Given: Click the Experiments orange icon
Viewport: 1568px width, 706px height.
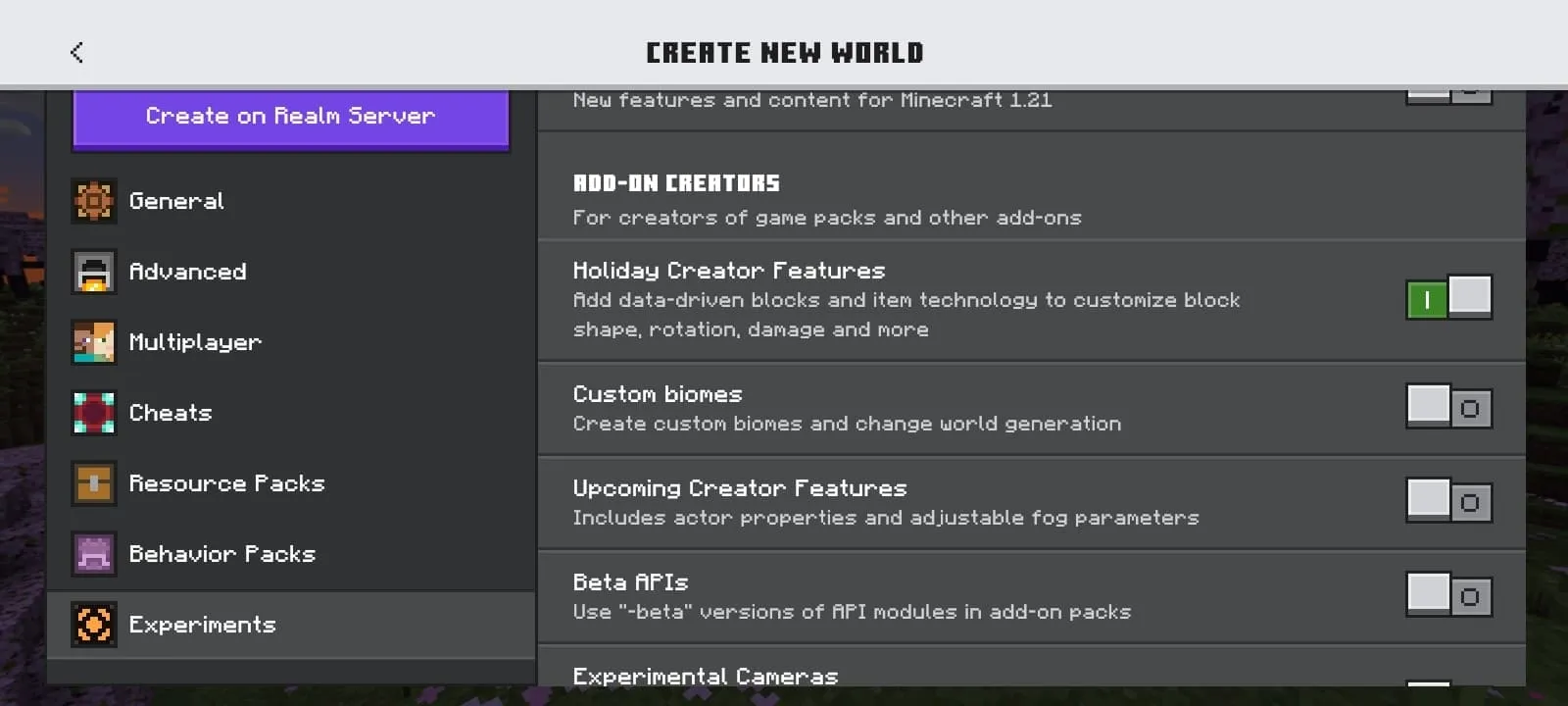Looking at the screenshot, I should pos(94,625).
